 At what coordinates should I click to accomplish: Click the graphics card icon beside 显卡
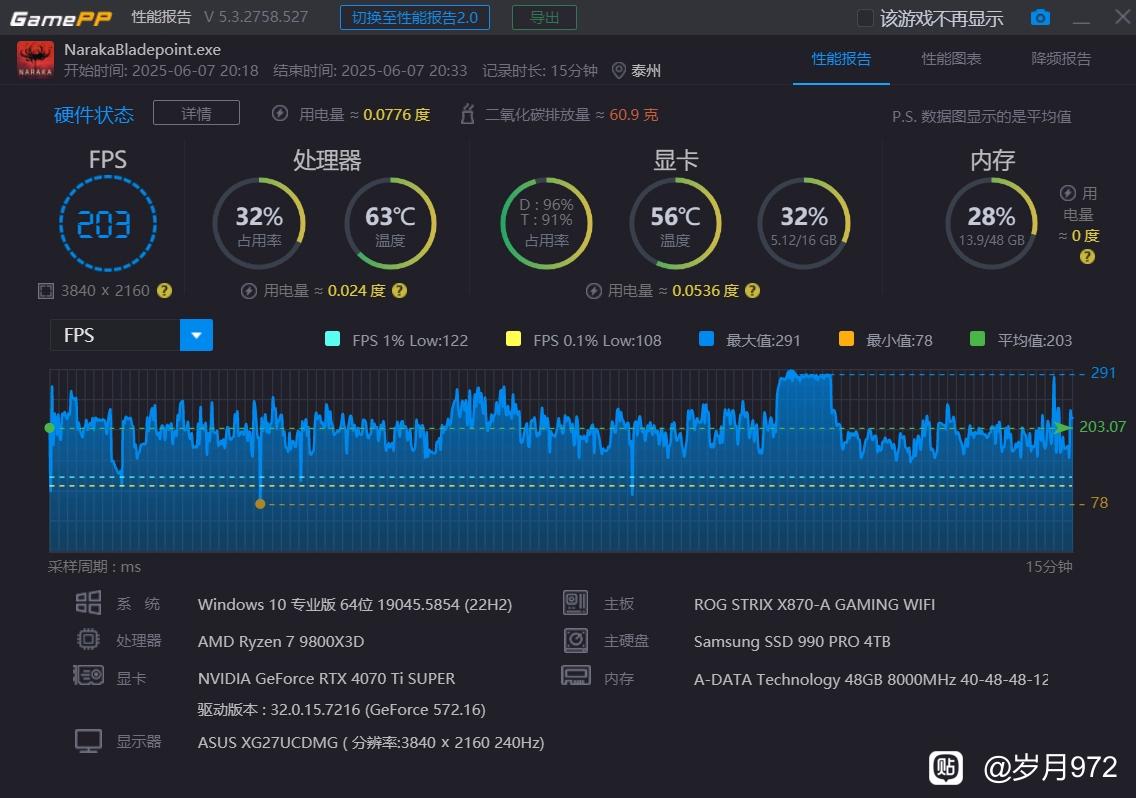pos(88,676)
